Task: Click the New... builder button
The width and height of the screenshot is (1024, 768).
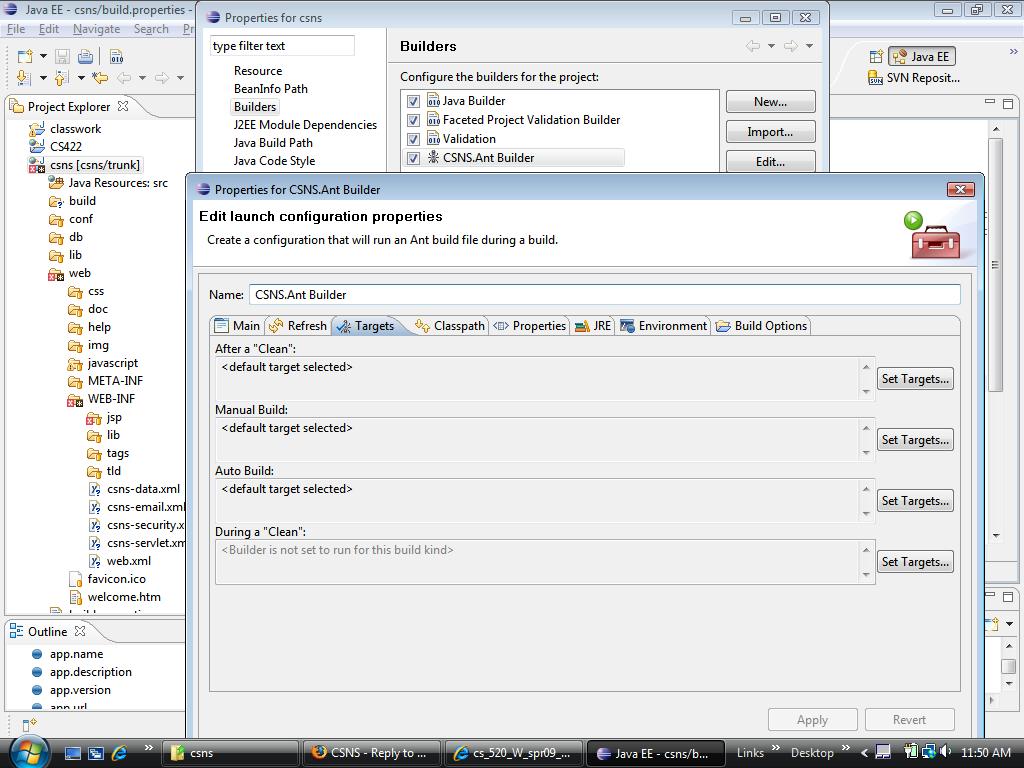Action: (x=770, y=102)
